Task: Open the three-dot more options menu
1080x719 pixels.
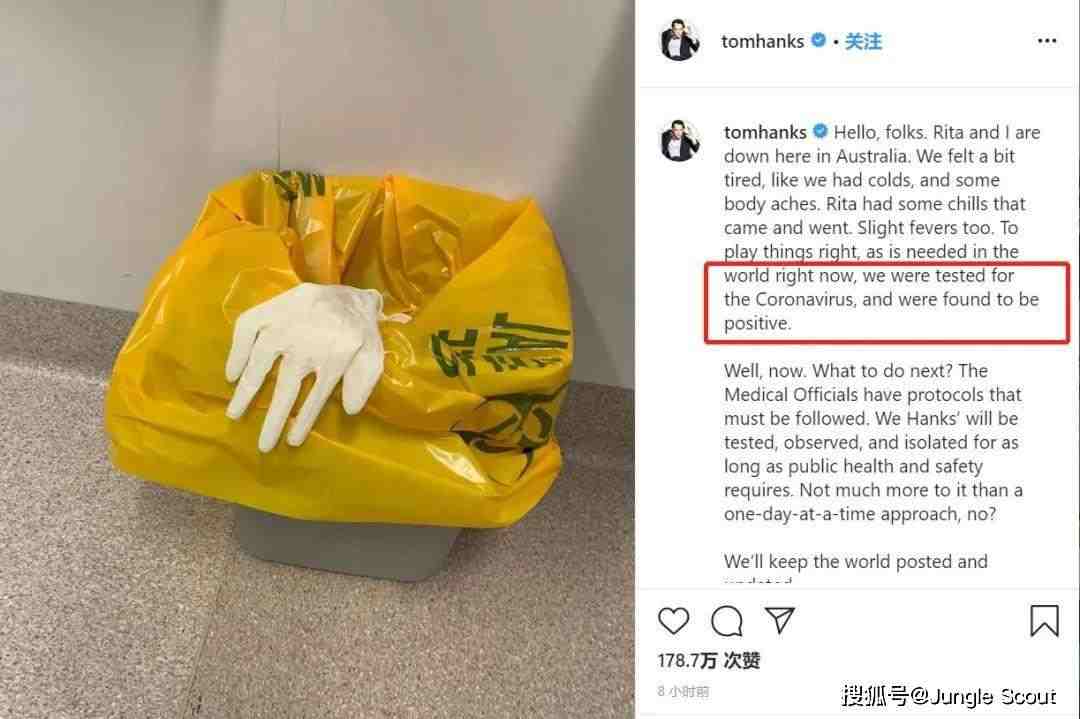Action: 1046,41
